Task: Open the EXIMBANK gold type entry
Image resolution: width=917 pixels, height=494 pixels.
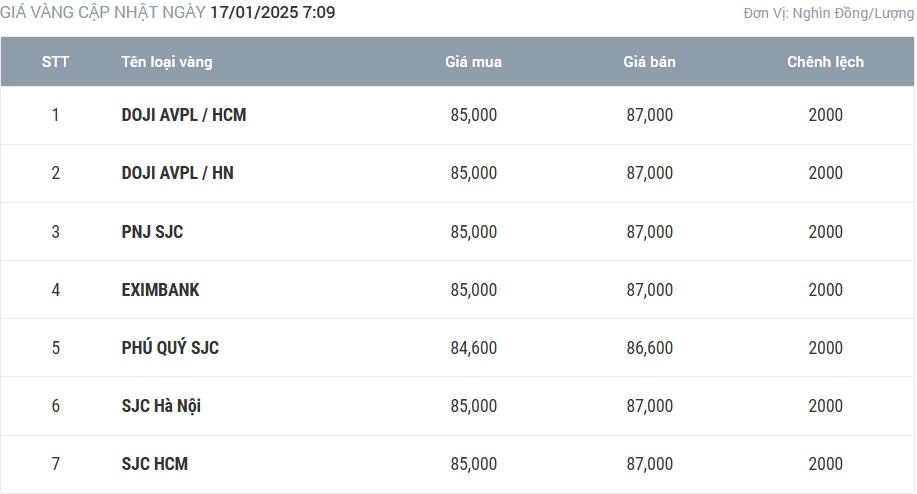Action: 160,290
